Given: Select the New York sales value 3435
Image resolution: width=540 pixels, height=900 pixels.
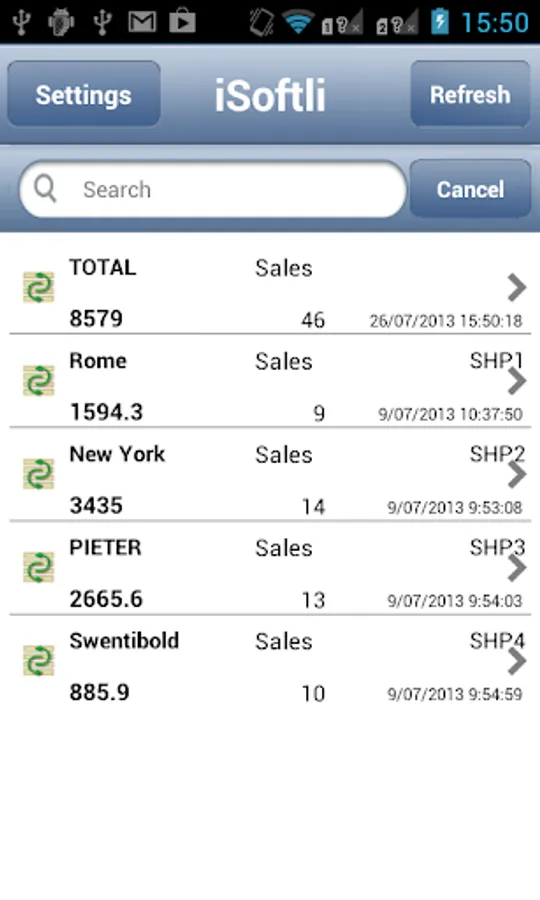Looking at the screenshot, I should click(96, 506).
